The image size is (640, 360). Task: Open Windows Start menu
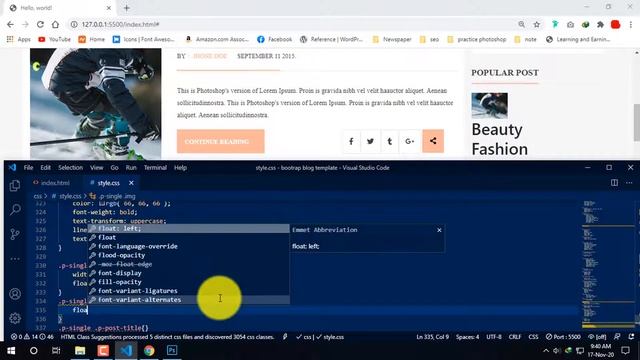tap(11, 351)
